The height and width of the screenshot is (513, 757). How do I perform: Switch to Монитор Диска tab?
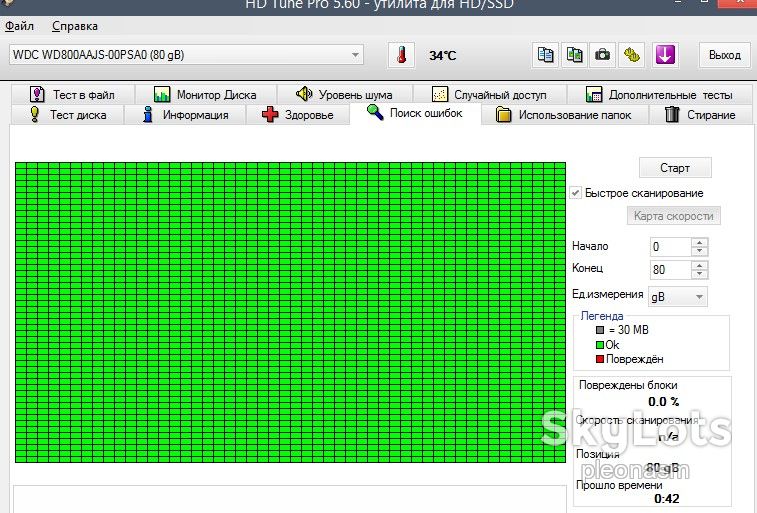(206, 94)
